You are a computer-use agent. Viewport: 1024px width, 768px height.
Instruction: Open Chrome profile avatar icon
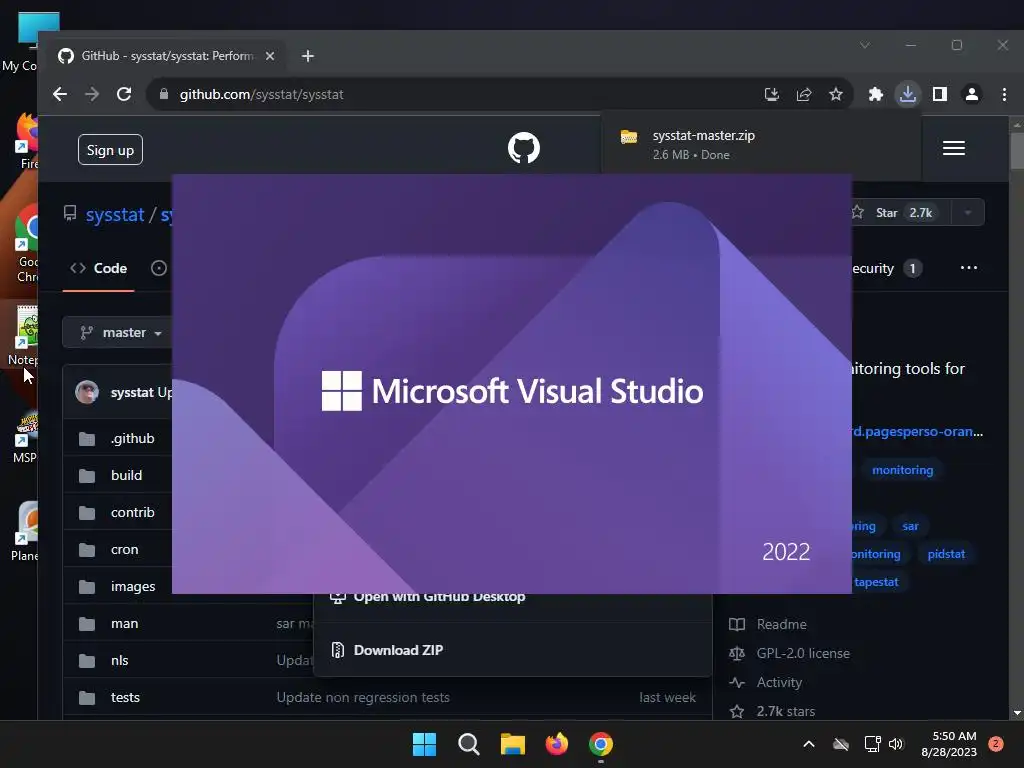click(972, 95)
